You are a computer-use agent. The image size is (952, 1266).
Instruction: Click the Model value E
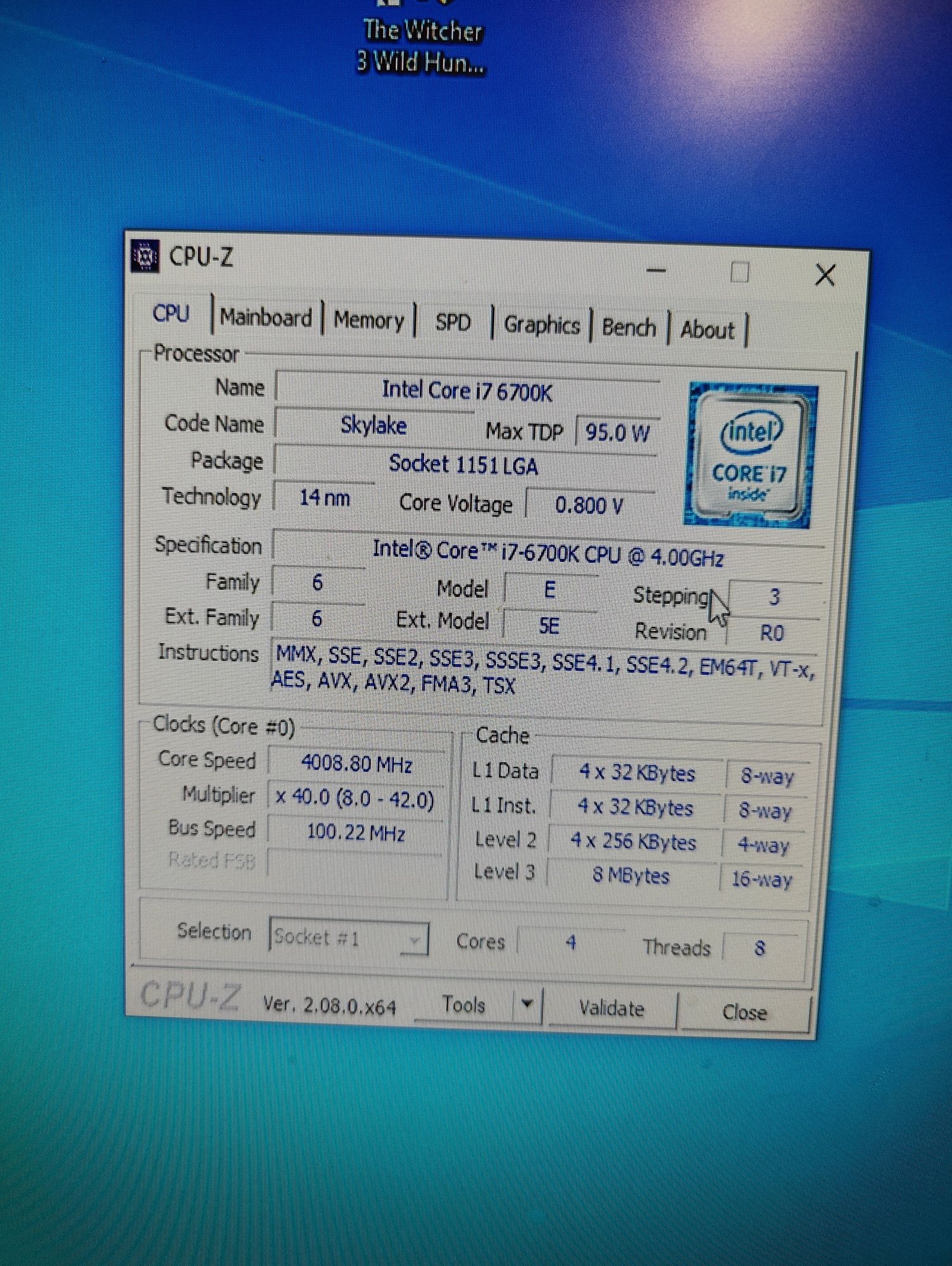click(x=550, y=590)
